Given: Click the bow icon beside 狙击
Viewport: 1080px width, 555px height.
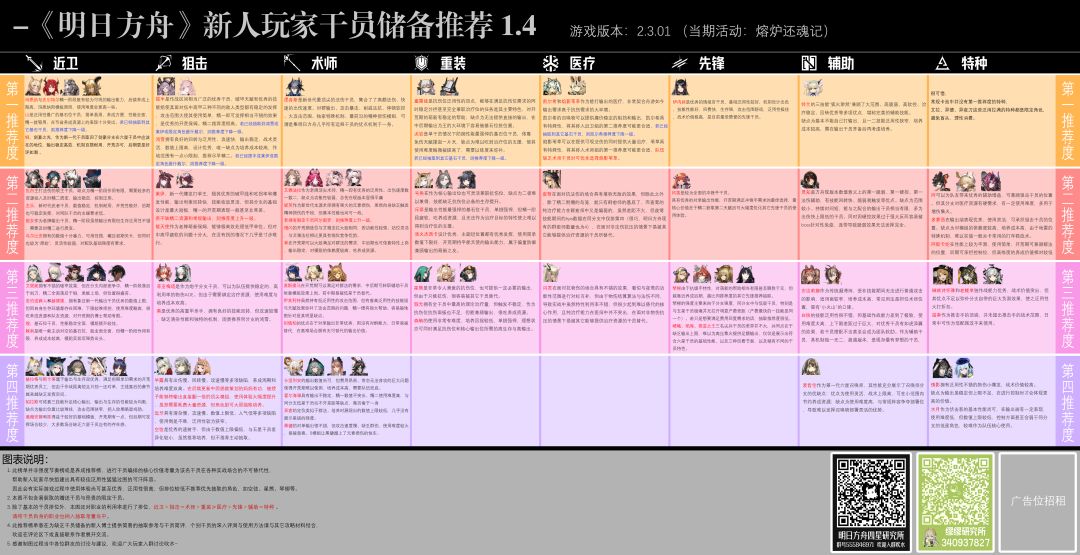Looking at the screenshot, I should [x=163, y=63].
